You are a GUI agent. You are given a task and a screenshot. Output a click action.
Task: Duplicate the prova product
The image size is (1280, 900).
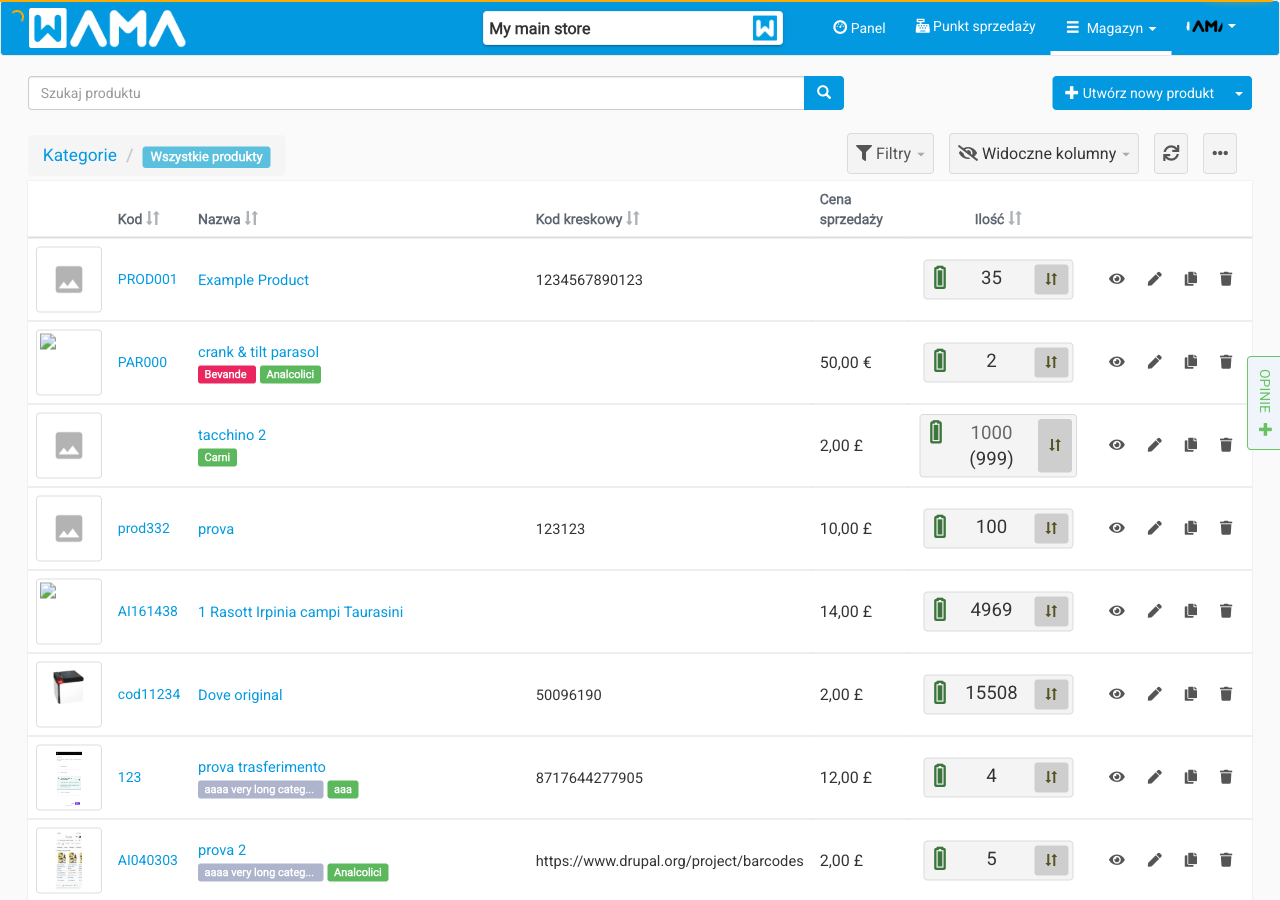click(x=1190, y=528)
